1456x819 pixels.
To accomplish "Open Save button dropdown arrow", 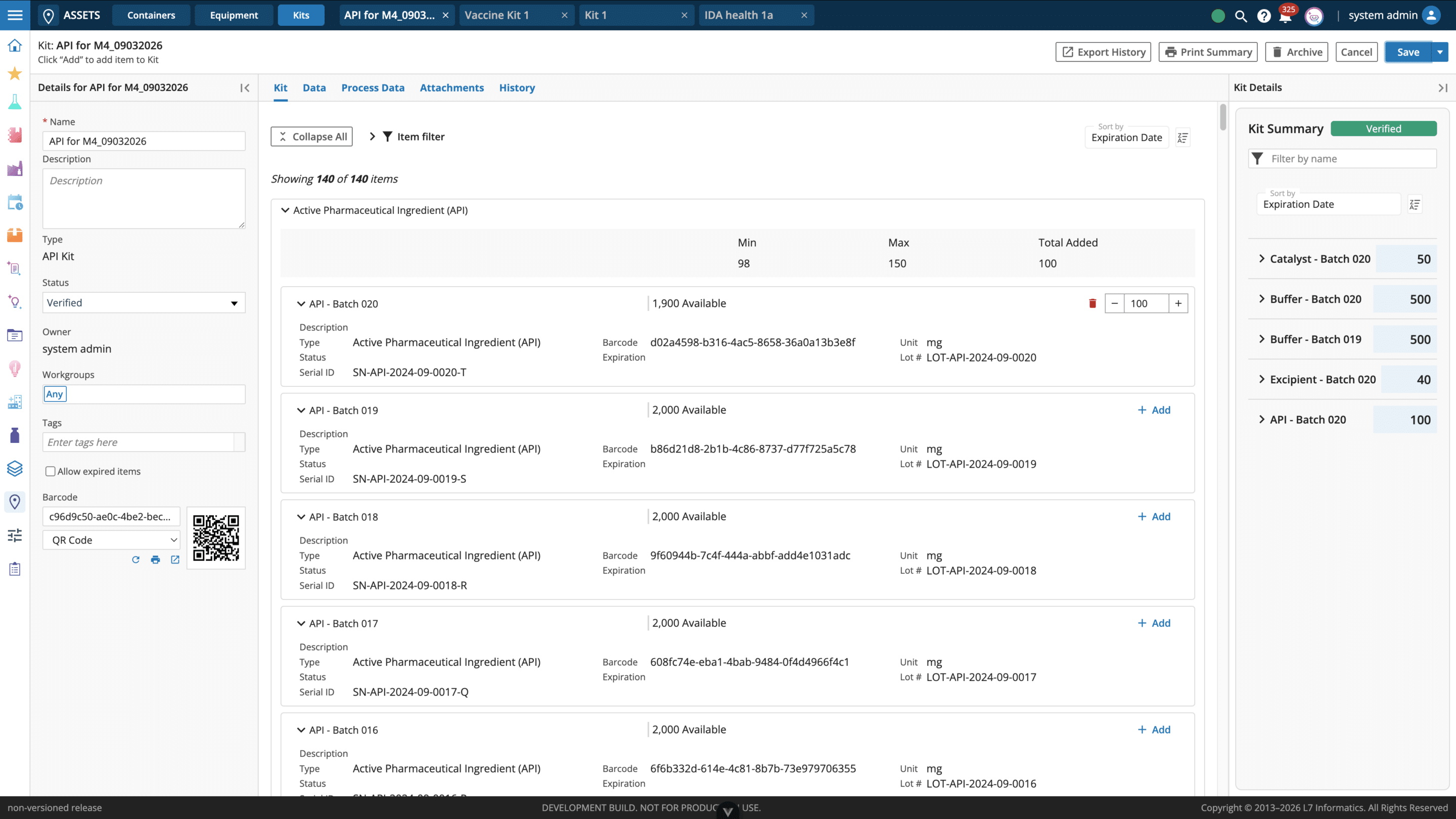I will pyautogui.click(x=1440, y=52).
